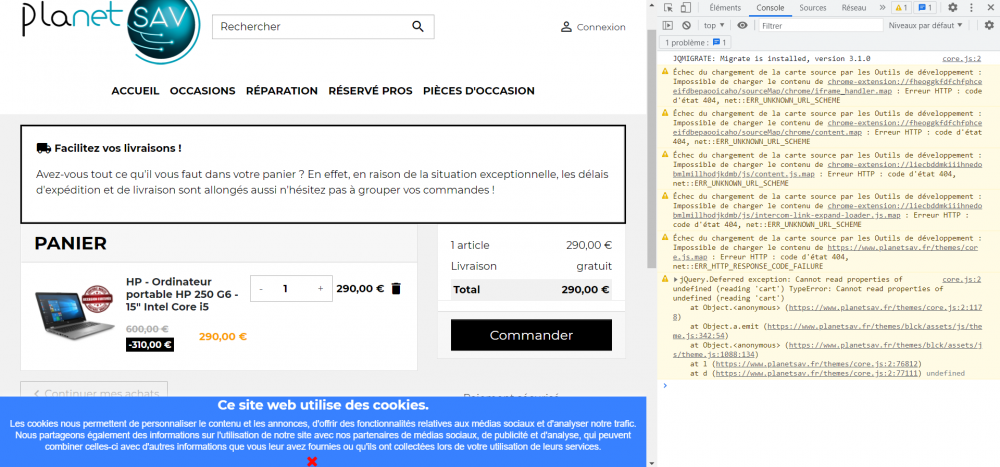The image size is (1000, 467).
Task: Show the console sidebar
Action: point(668,26)
